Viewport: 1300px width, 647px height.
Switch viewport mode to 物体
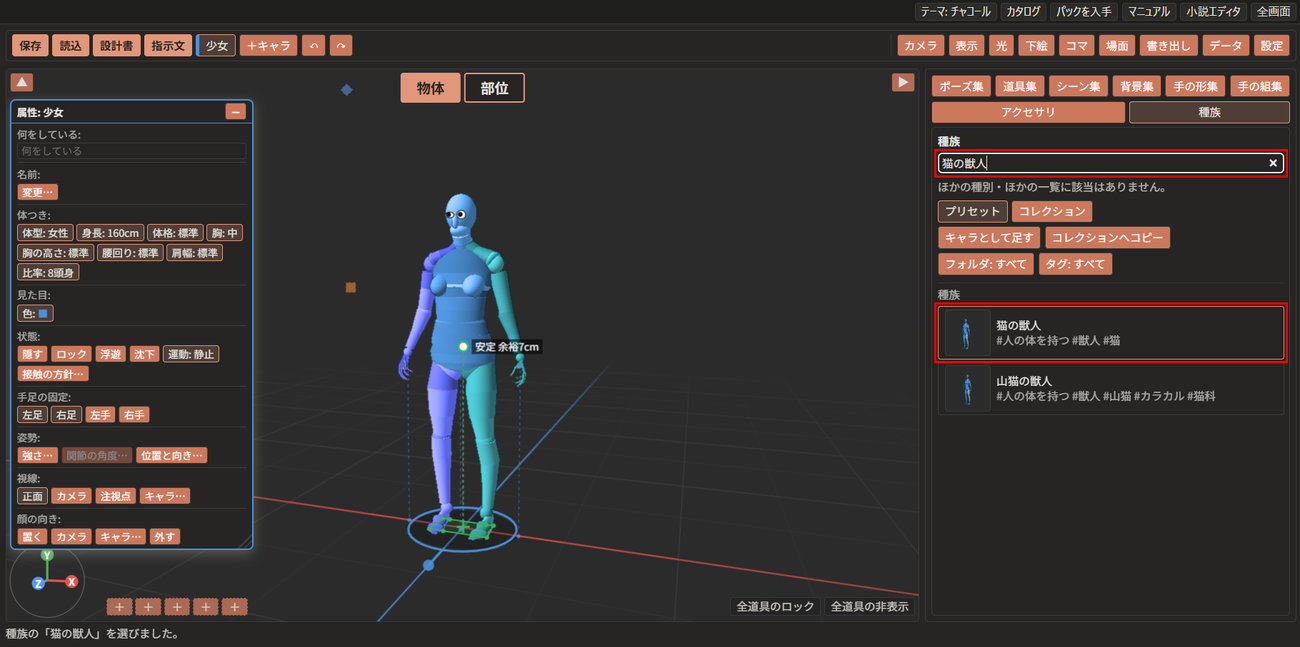point(431,88)
